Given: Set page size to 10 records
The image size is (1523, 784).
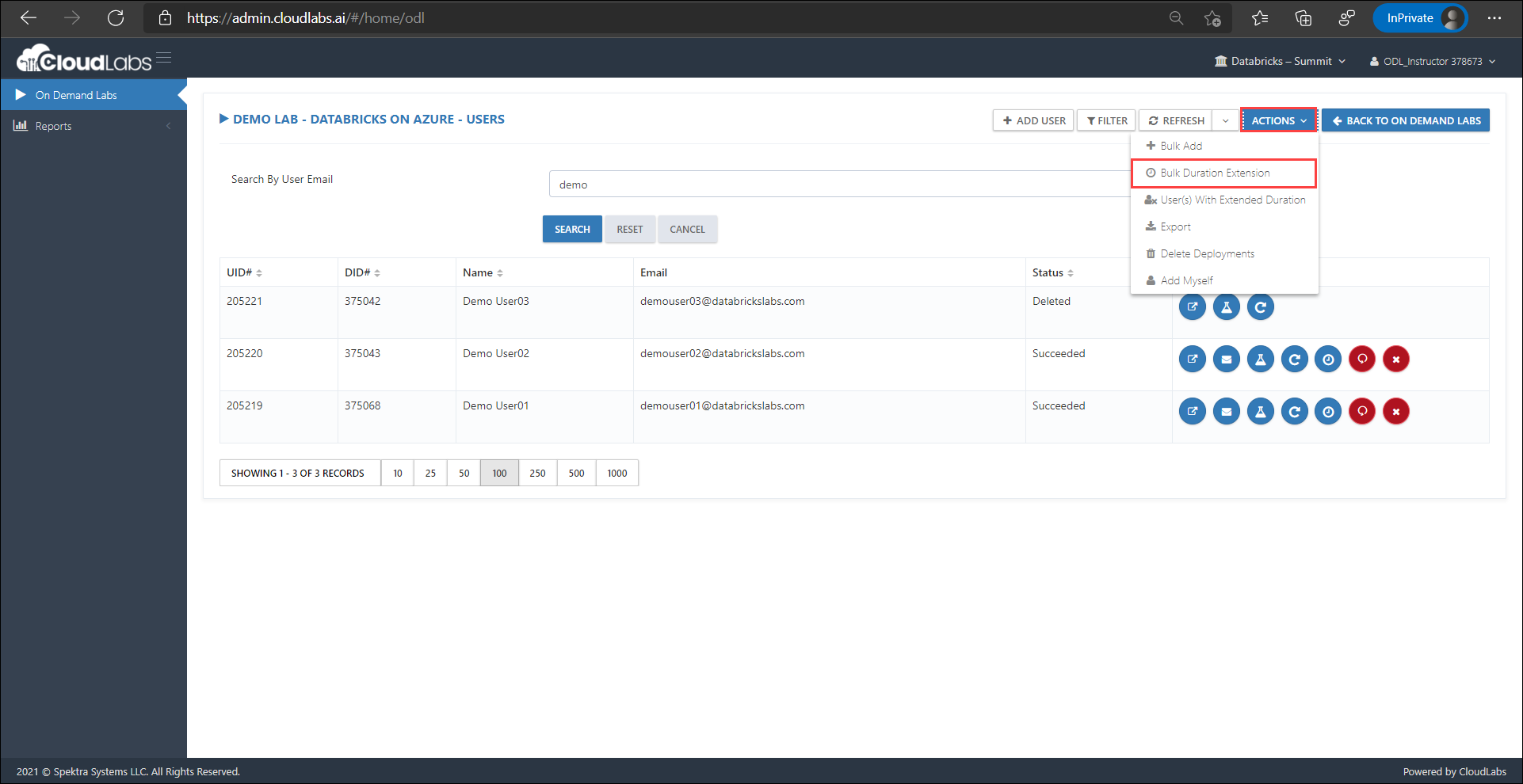Looking at the screenshot, I should (398, 473).
